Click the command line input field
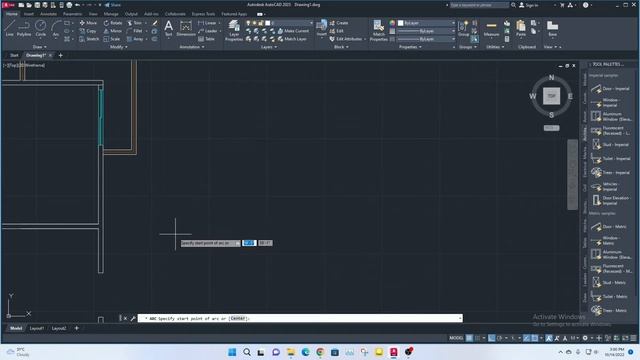This screenshot has height=360, width=640. click(x=300, y=318)
